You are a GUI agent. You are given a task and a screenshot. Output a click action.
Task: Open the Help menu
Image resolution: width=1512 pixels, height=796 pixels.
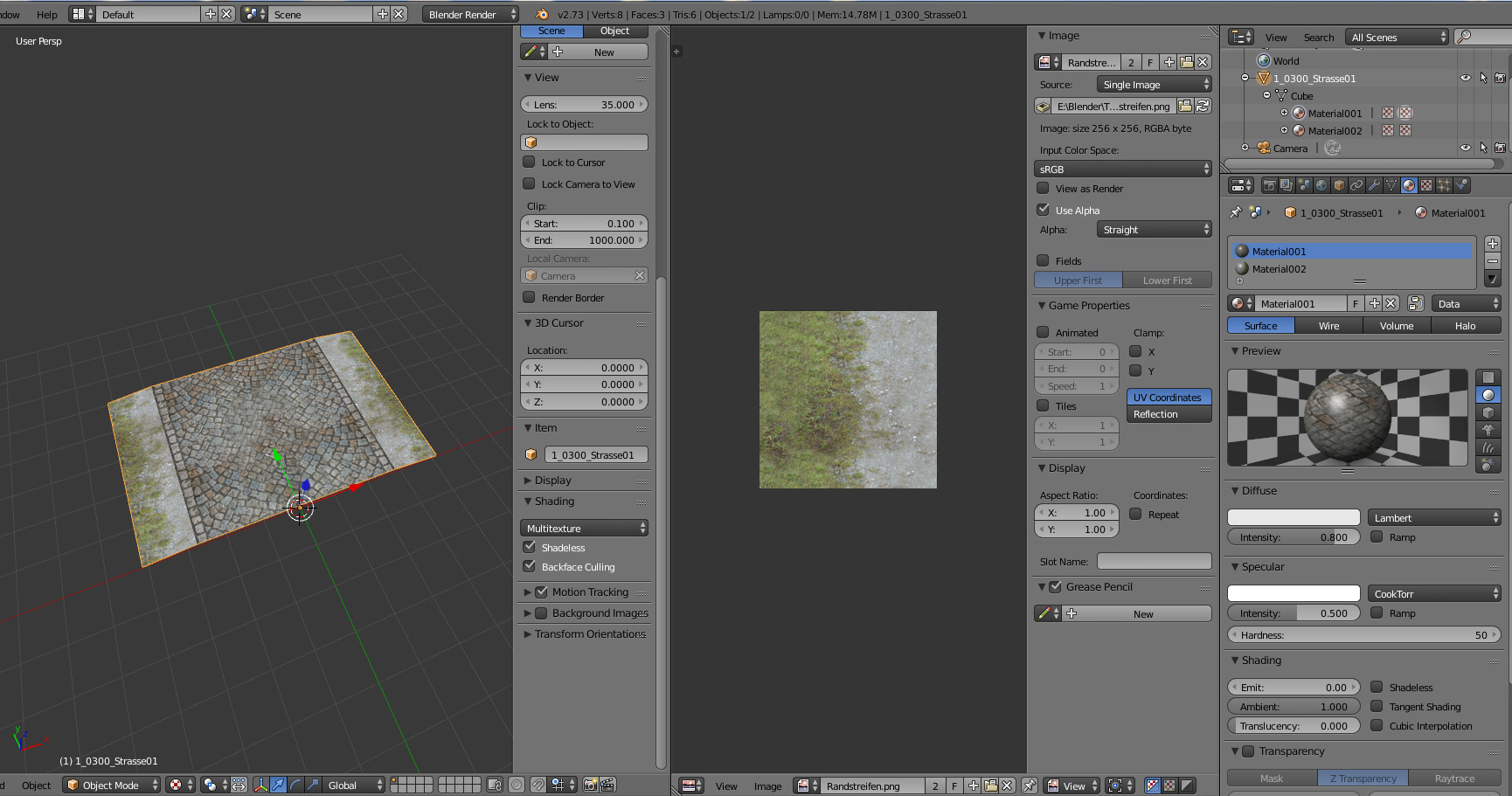(x=47, y=14)
